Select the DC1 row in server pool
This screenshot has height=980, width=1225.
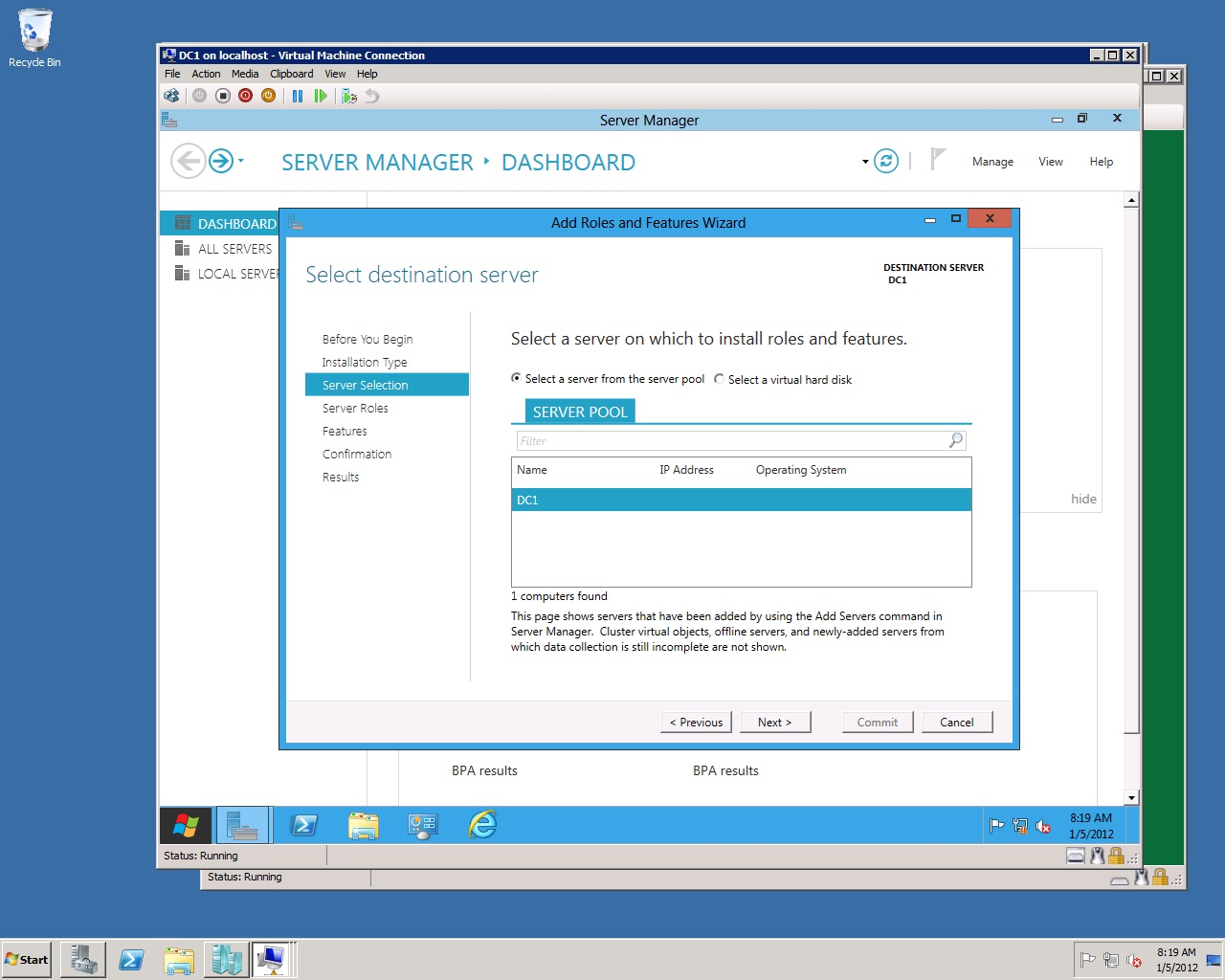(742, 500)
